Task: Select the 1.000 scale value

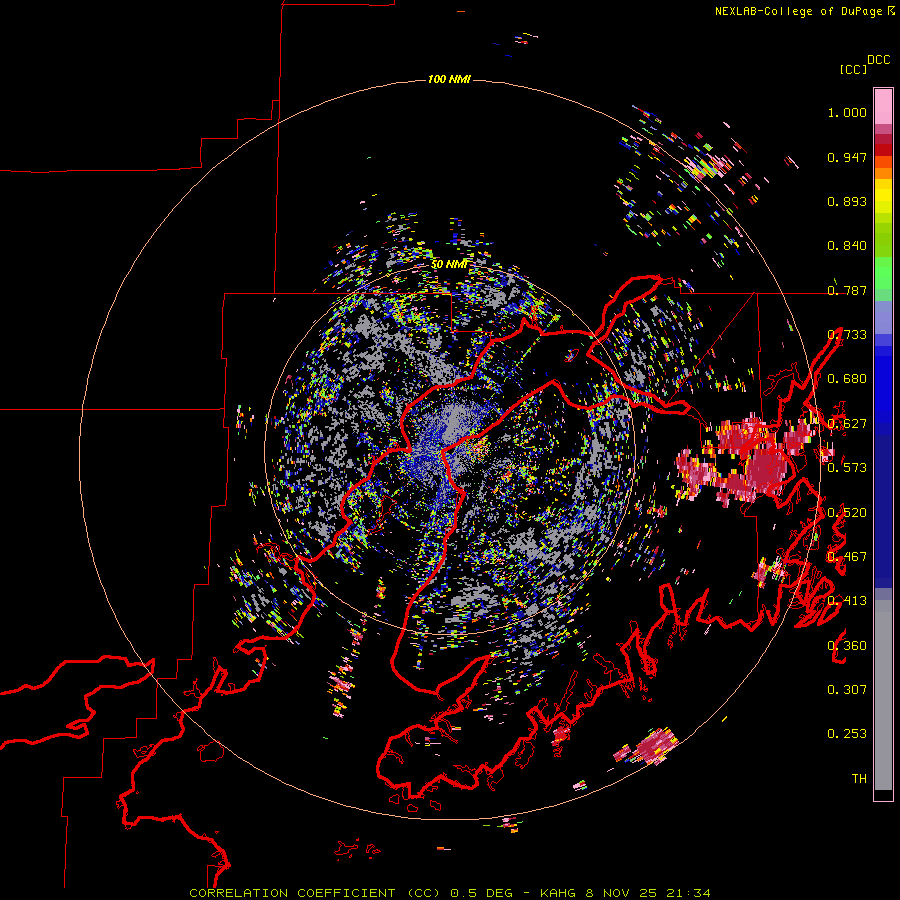Action: pos(847,112)
